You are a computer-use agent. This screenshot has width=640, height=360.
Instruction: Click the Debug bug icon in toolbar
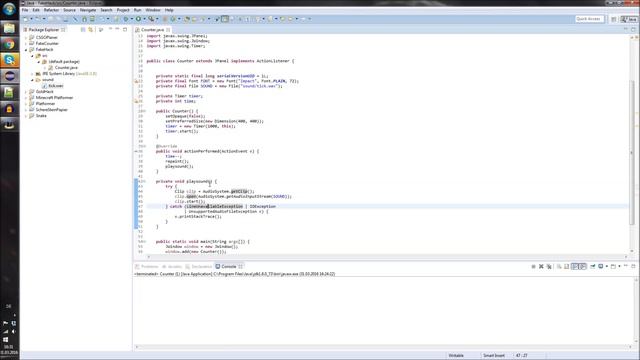(126, 19)
